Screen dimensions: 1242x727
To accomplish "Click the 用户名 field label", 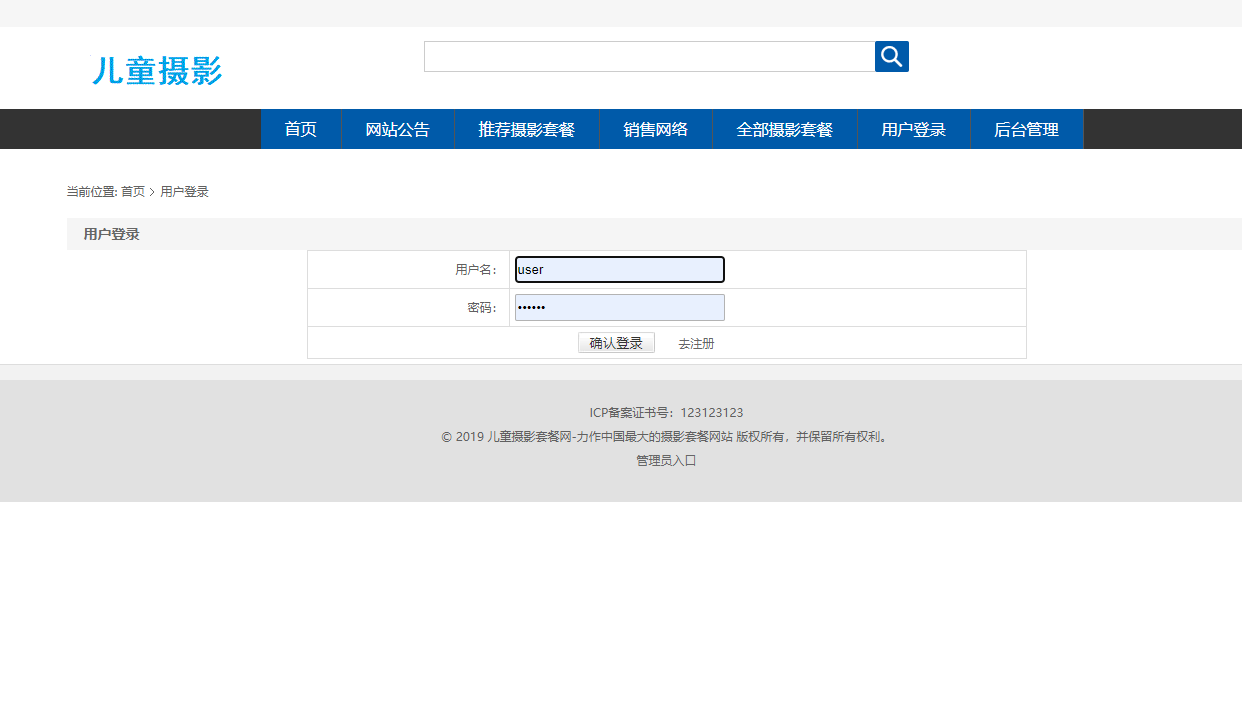I will pyautogui.click(x=480, y=269).
